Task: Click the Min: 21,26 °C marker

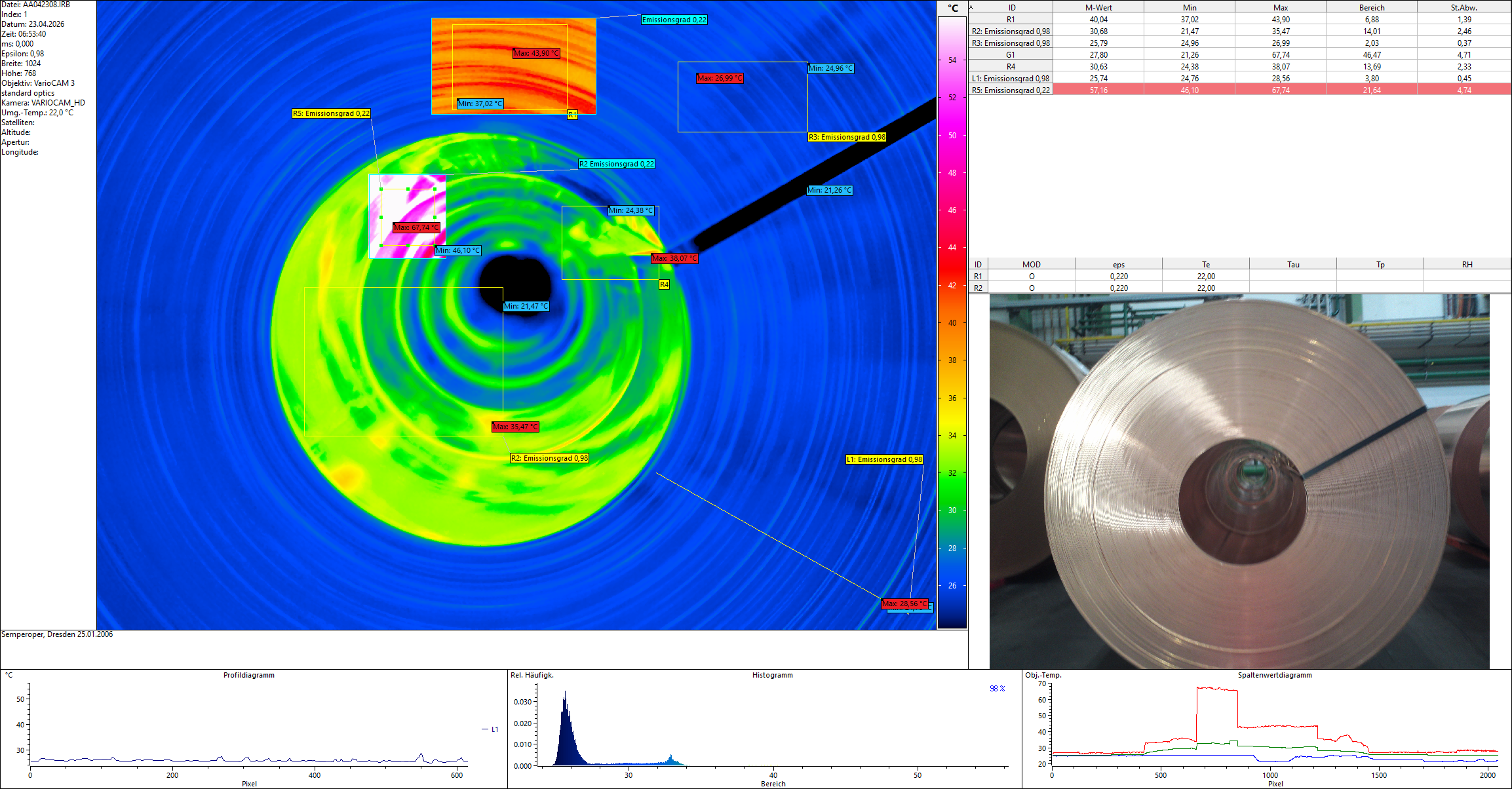Action: coord(830,190)
